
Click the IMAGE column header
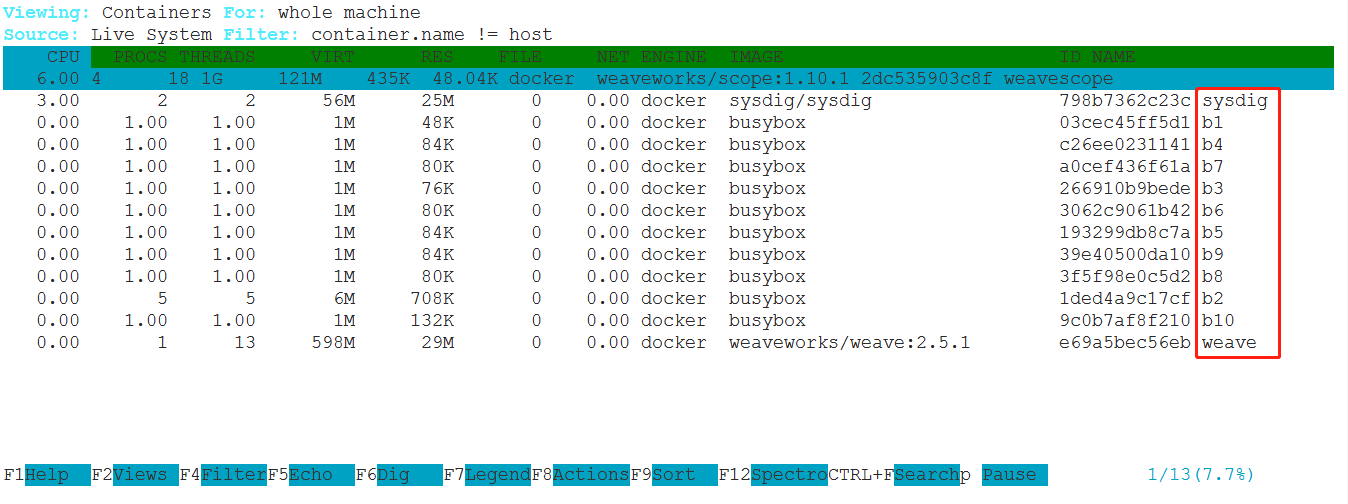click(x=756, y=57)
